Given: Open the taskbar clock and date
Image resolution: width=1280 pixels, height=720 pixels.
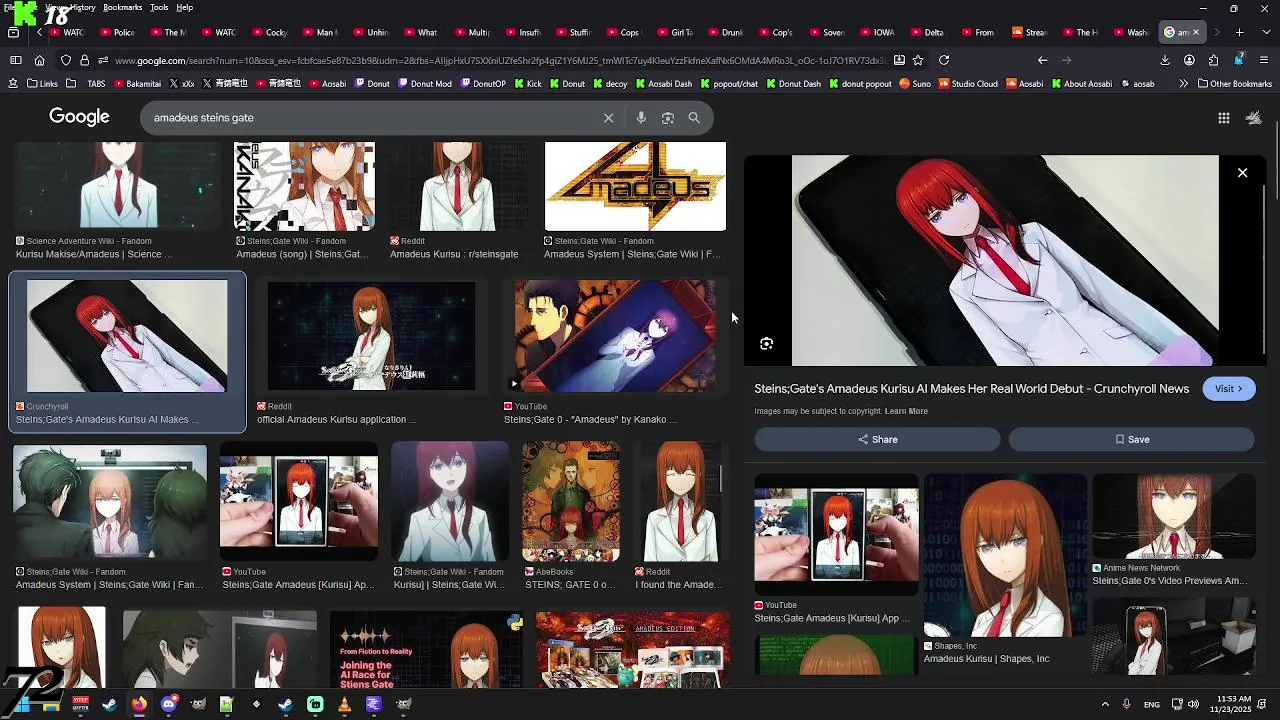Looking at the screenshot, I should tap(1235, 704).
